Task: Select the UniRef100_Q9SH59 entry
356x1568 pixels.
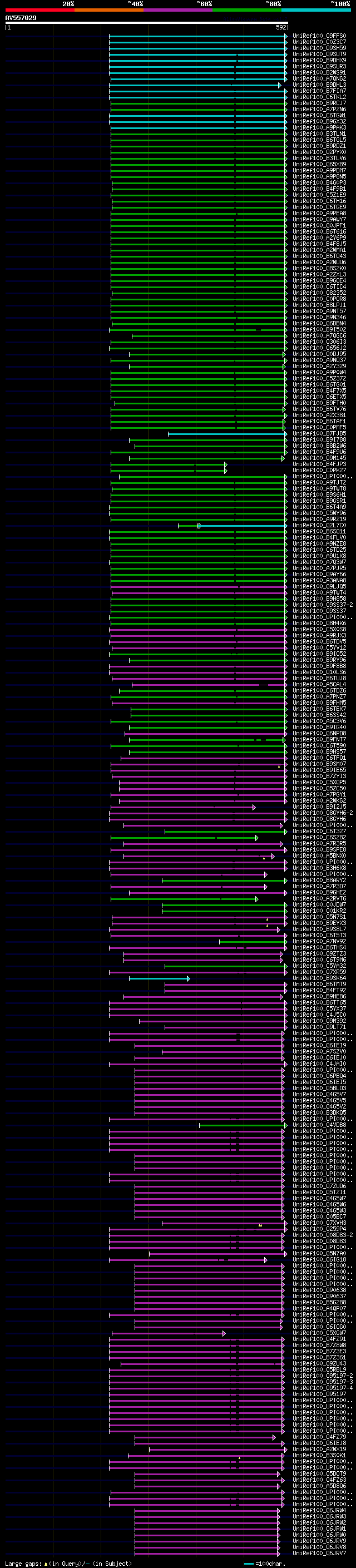Action: tap(319, 48)
